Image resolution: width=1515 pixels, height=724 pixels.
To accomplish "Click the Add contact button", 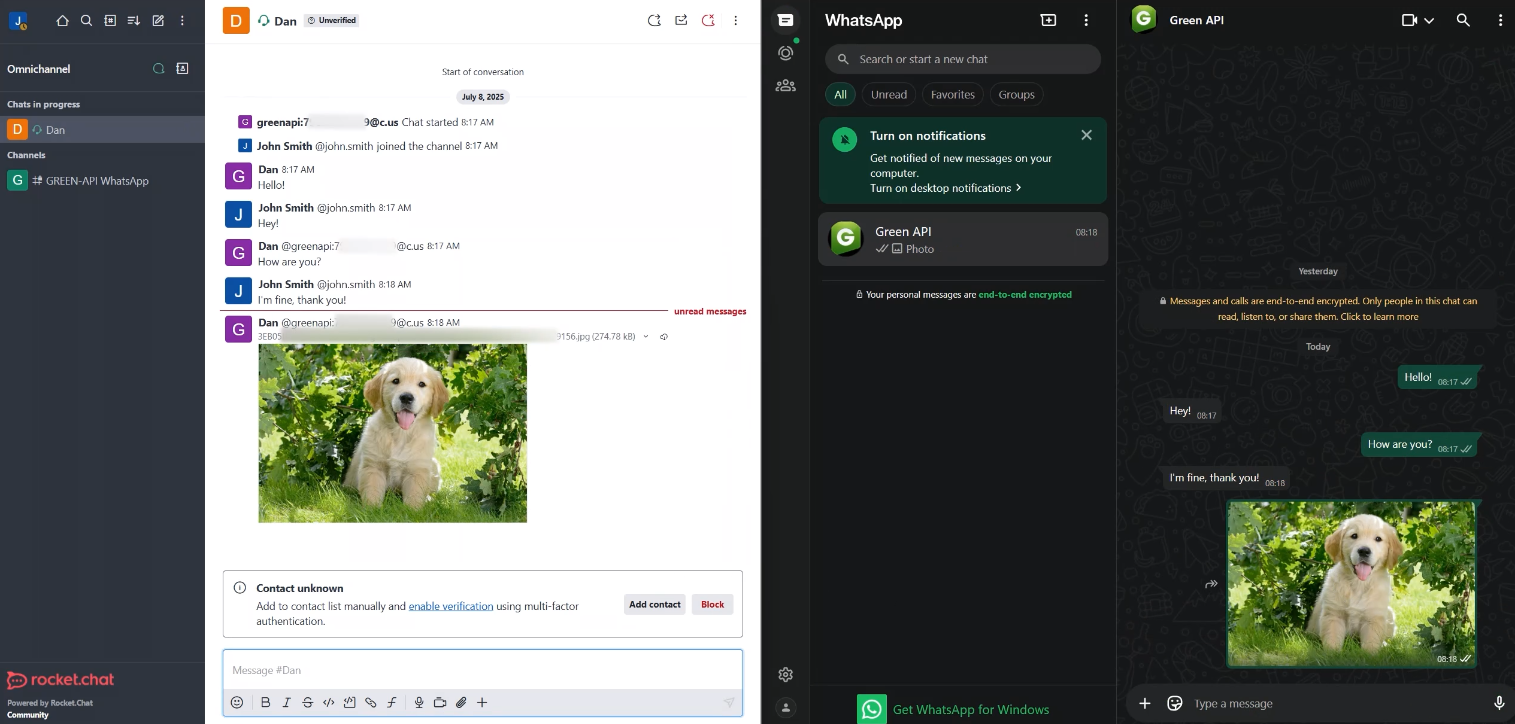I will tap(654, 604).
